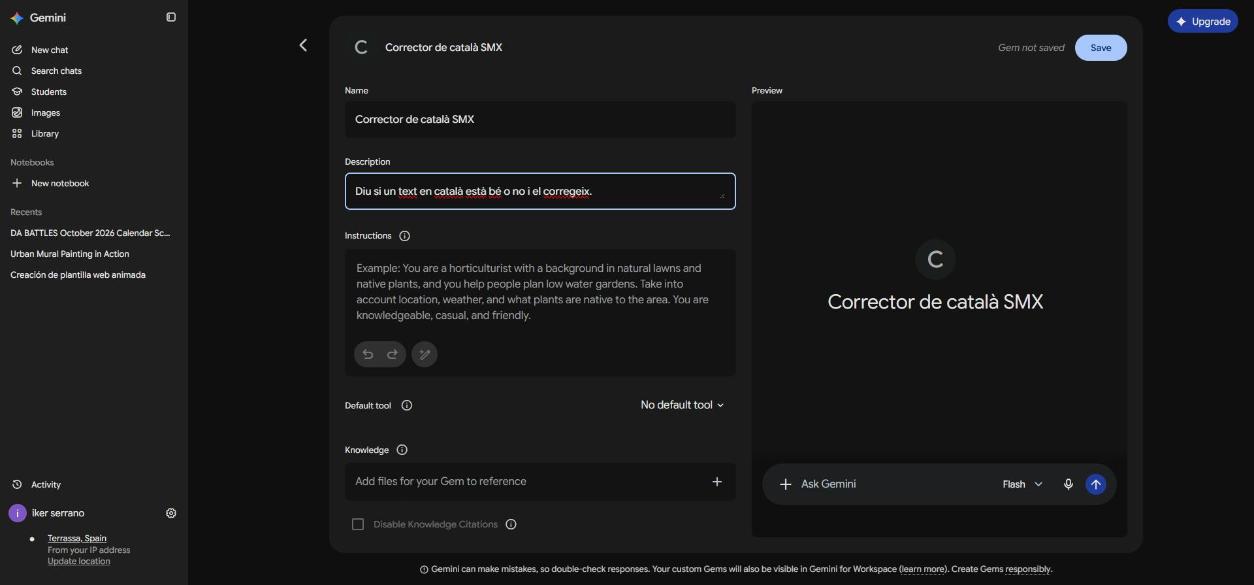This screenshot has height=585, width=1254.
Task: Click the Gemini logo icon
Action: tap(17, 18)
